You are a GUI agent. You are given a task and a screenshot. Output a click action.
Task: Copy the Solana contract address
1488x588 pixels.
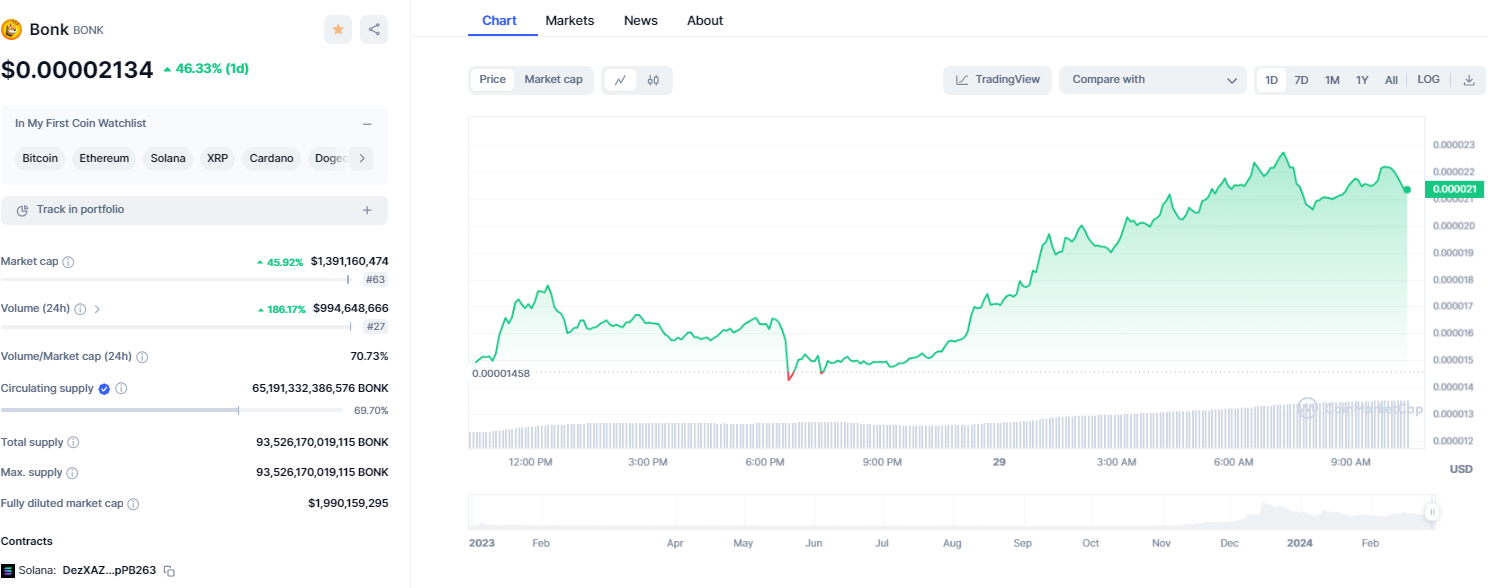click(x=169, y=571)
